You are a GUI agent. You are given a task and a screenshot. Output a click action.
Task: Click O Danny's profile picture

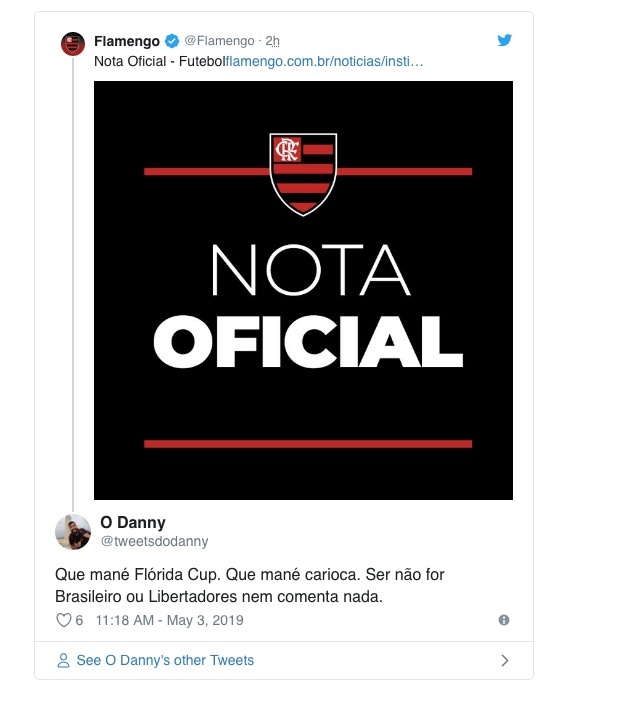click(73, 531)
